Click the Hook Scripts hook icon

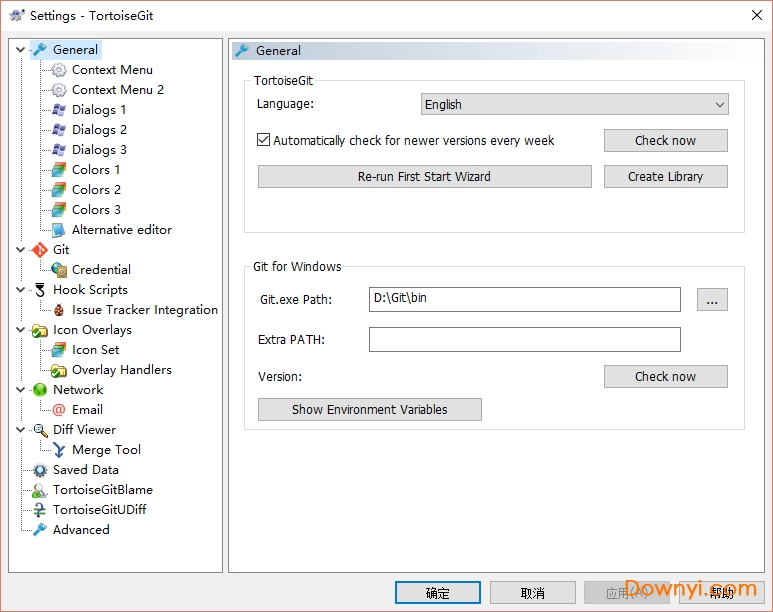point(40,290)
